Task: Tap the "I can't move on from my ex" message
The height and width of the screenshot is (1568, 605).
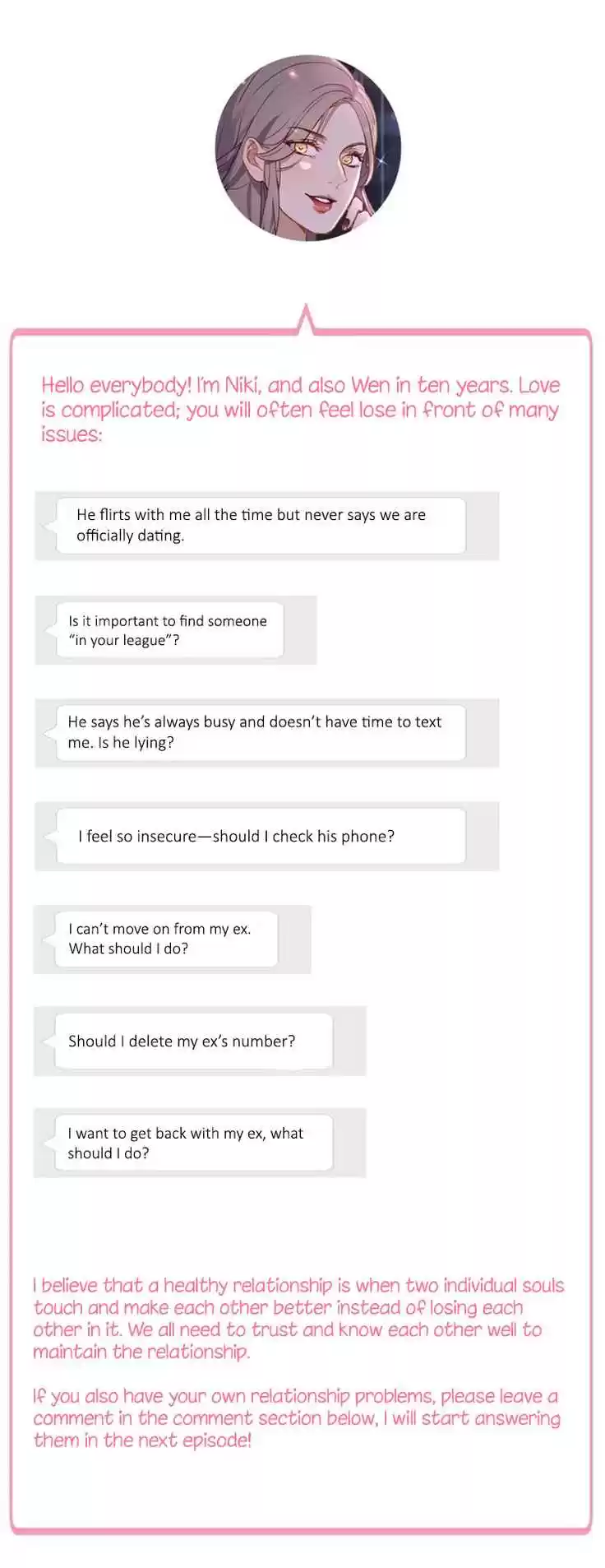Action: (x=166, y=939)
